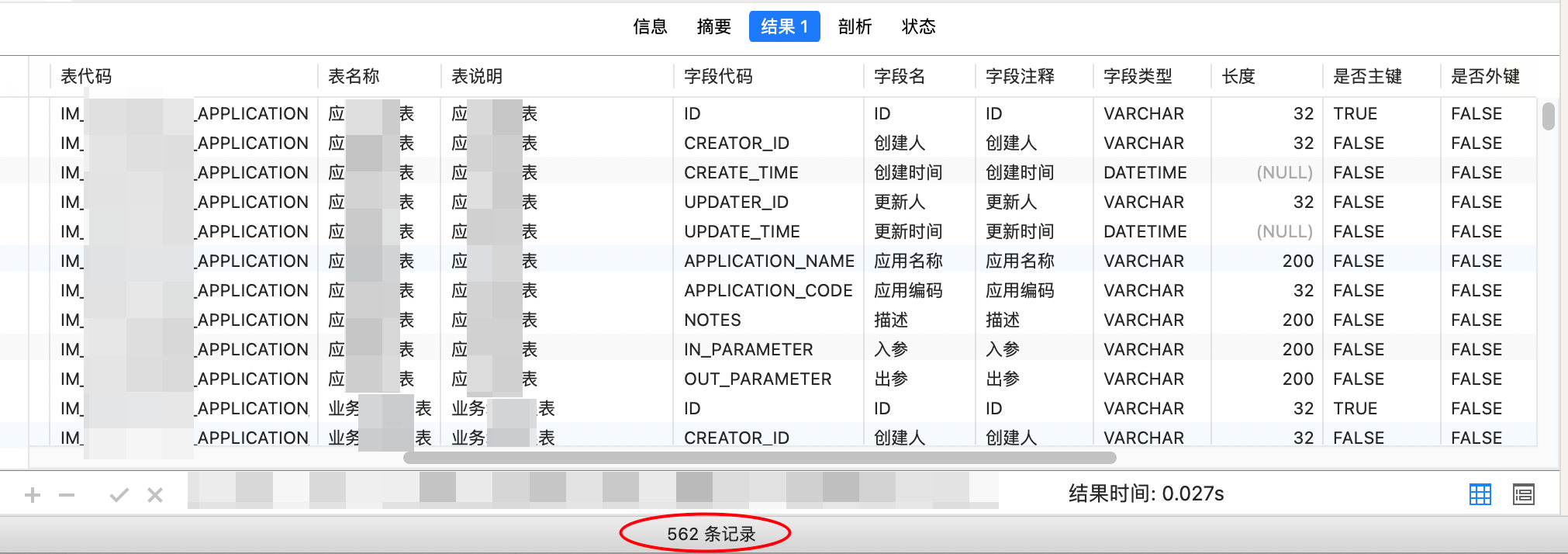Select the OUT_PARAMETER field code cell
Viewport: 1568px width, 554px height.
(x=757, y=379)
